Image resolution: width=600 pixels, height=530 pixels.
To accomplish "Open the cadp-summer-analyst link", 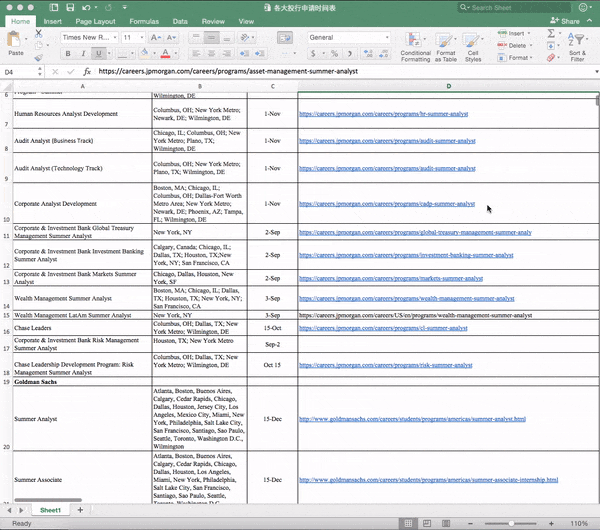I will click(387, 204).
